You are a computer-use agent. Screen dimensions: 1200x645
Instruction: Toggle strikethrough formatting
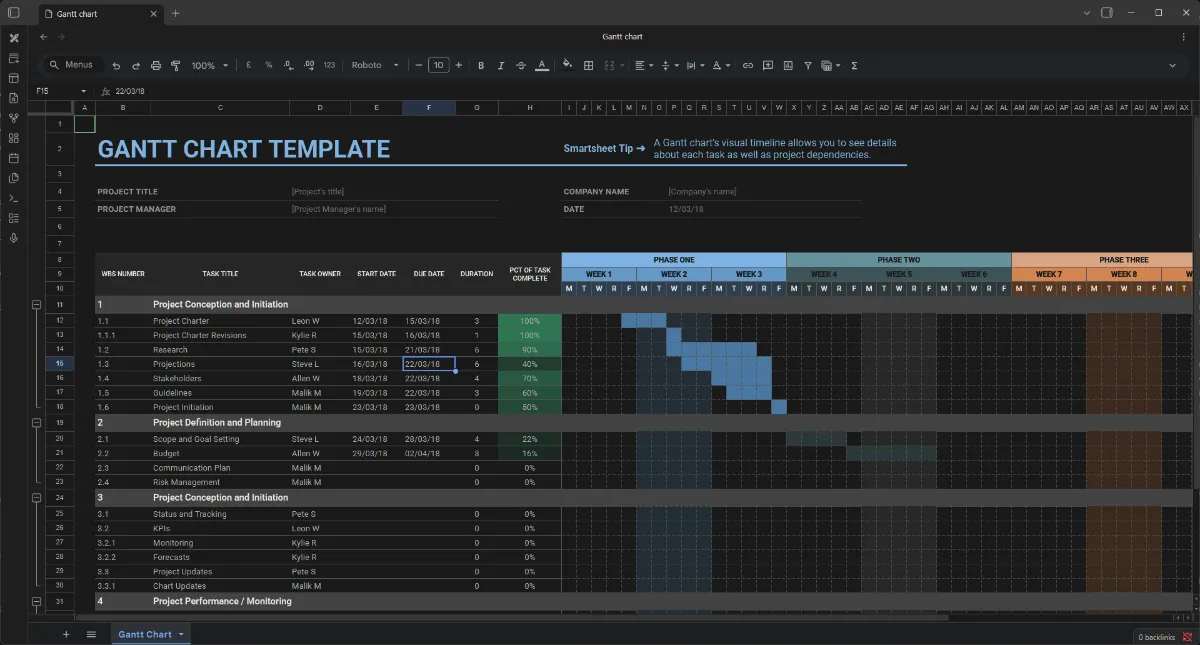pyautogui.click(x=521, y=65)
